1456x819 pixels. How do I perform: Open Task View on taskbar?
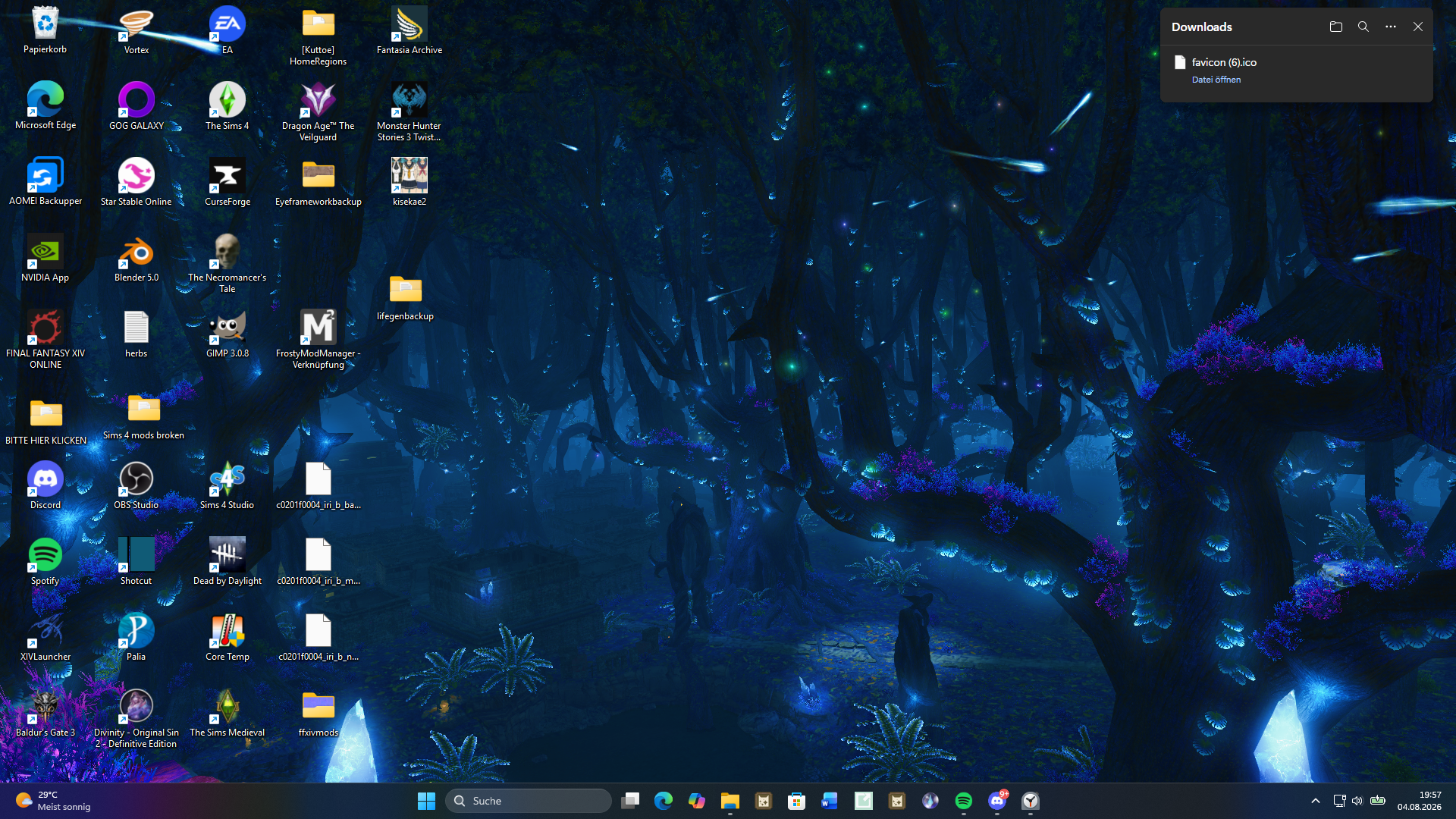(x=630, y=801)
